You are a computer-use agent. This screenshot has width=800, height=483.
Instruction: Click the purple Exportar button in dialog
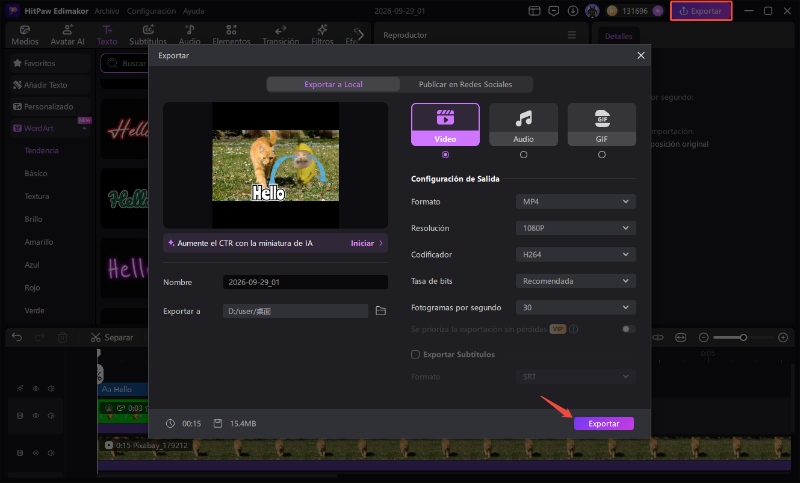pos(604,423)
